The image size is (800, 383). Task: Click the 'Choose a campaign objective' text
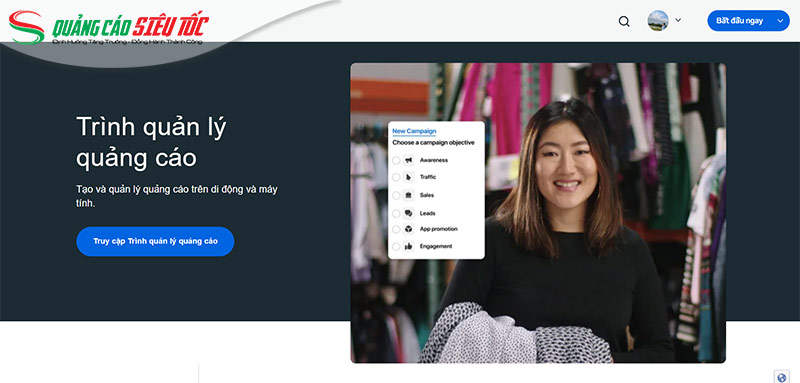coord(433,143)
